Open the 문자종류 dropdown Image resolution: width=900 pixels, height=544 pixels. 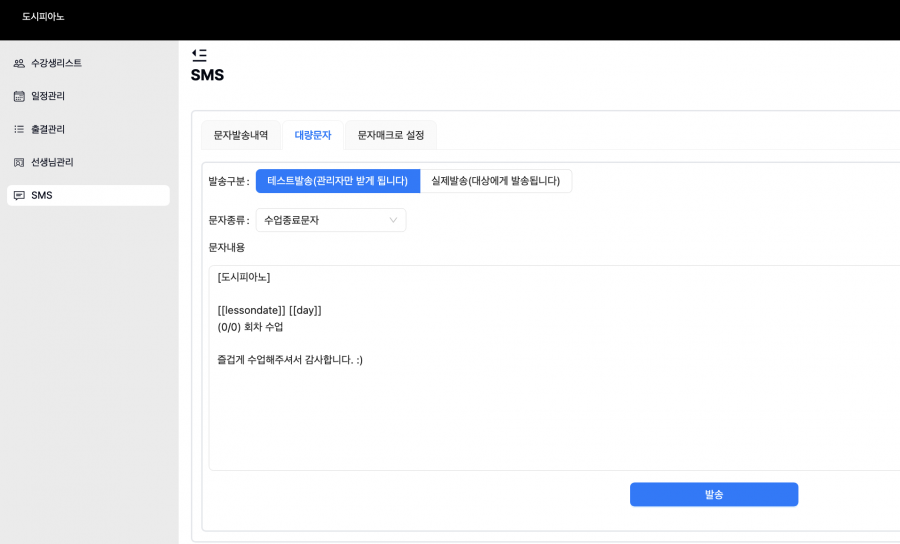(x=331, y=220)
